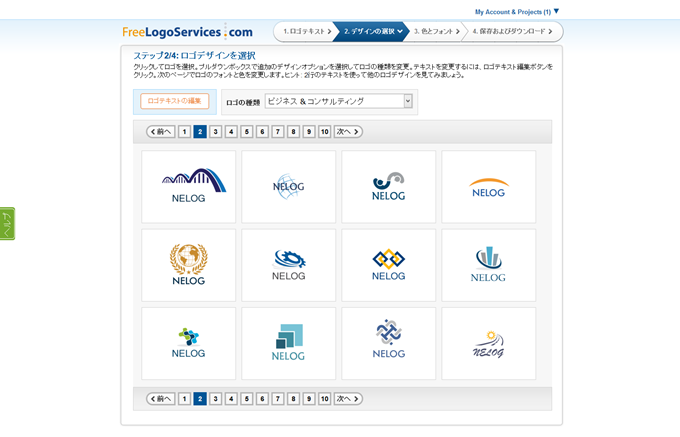The image size is (680, 437).
Task: Open page 5 in top pagination
Action: tap(247, 132)
